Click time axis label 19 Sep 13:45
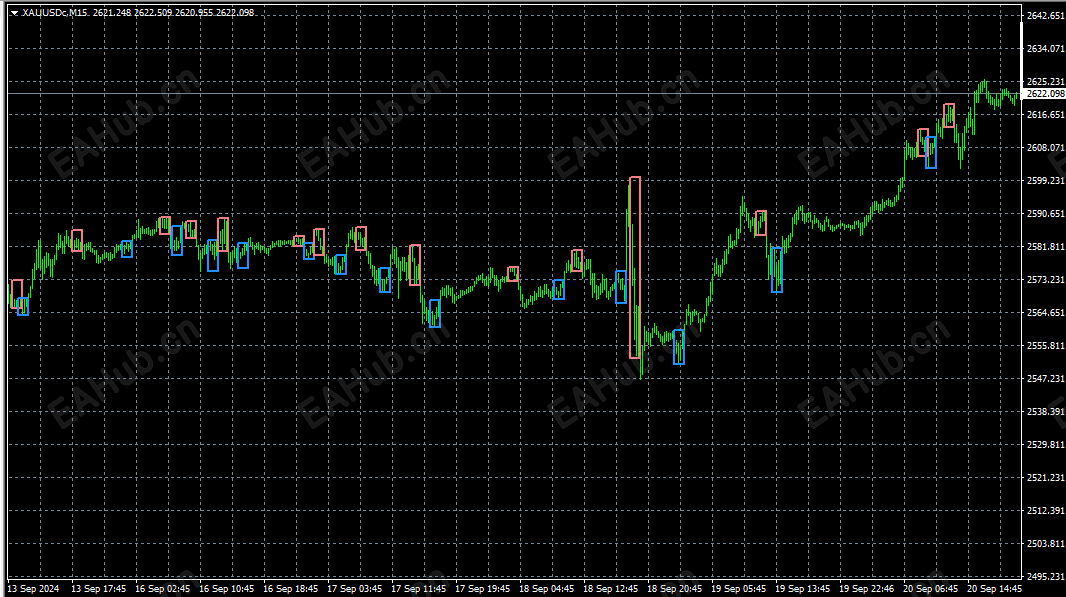 [x=802, y=589]
